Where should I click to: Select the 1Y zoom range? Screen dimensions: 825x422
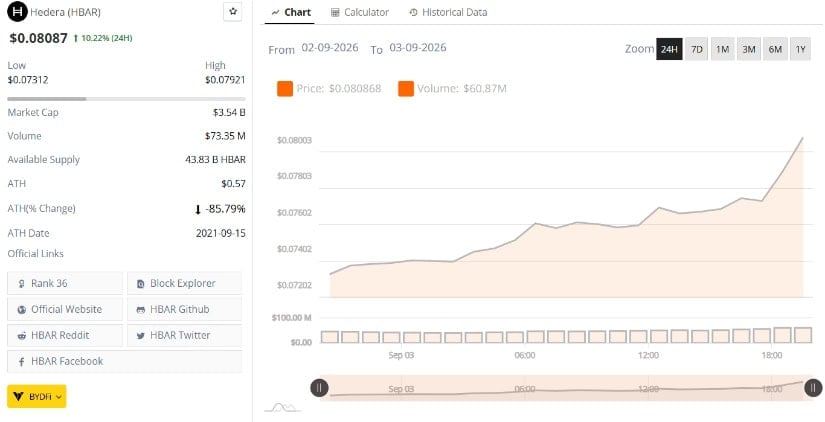(800, 49)
